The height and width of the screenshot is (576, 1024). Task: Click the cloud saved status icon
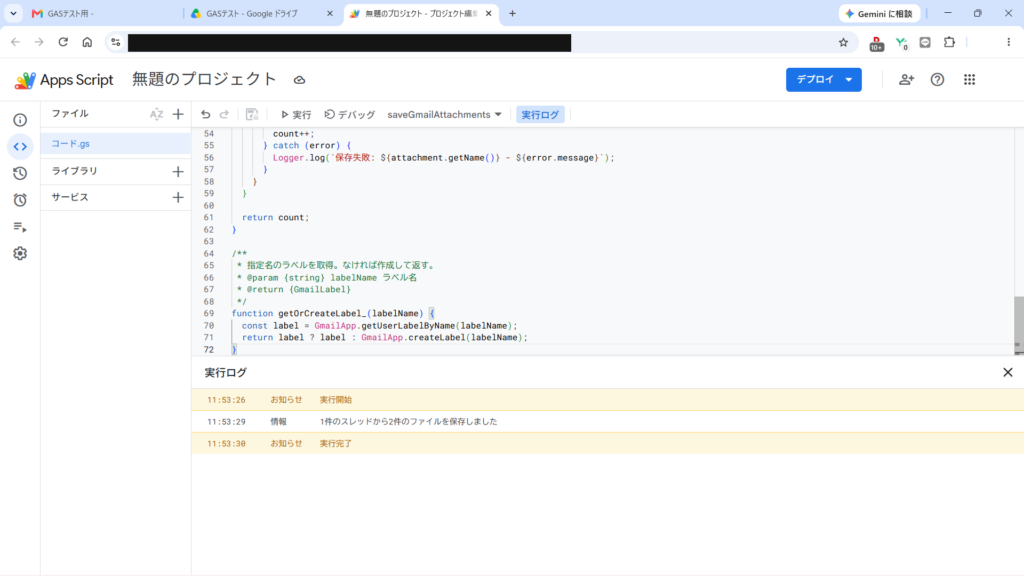[299, 80]
